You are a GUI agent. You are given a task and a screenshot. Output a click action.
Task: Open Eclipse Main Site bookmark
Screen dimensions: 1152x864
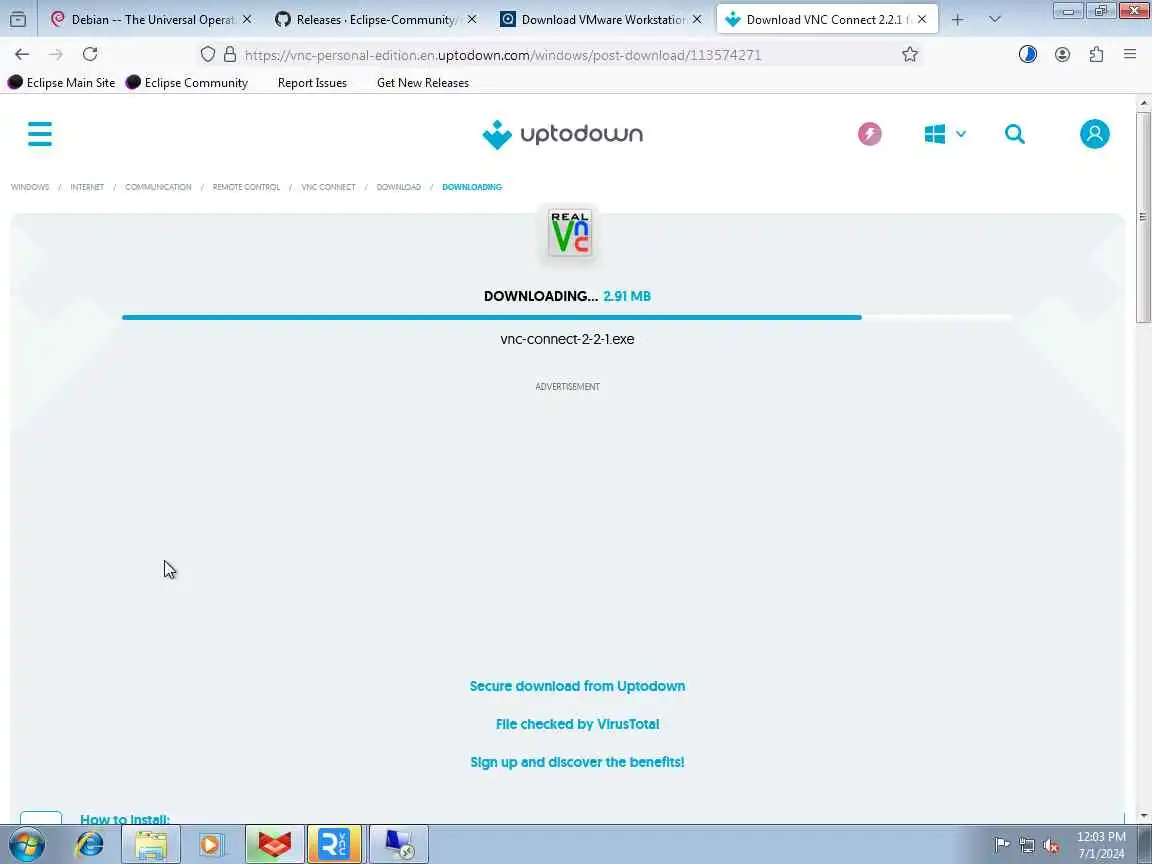click(x=62, y=82)
